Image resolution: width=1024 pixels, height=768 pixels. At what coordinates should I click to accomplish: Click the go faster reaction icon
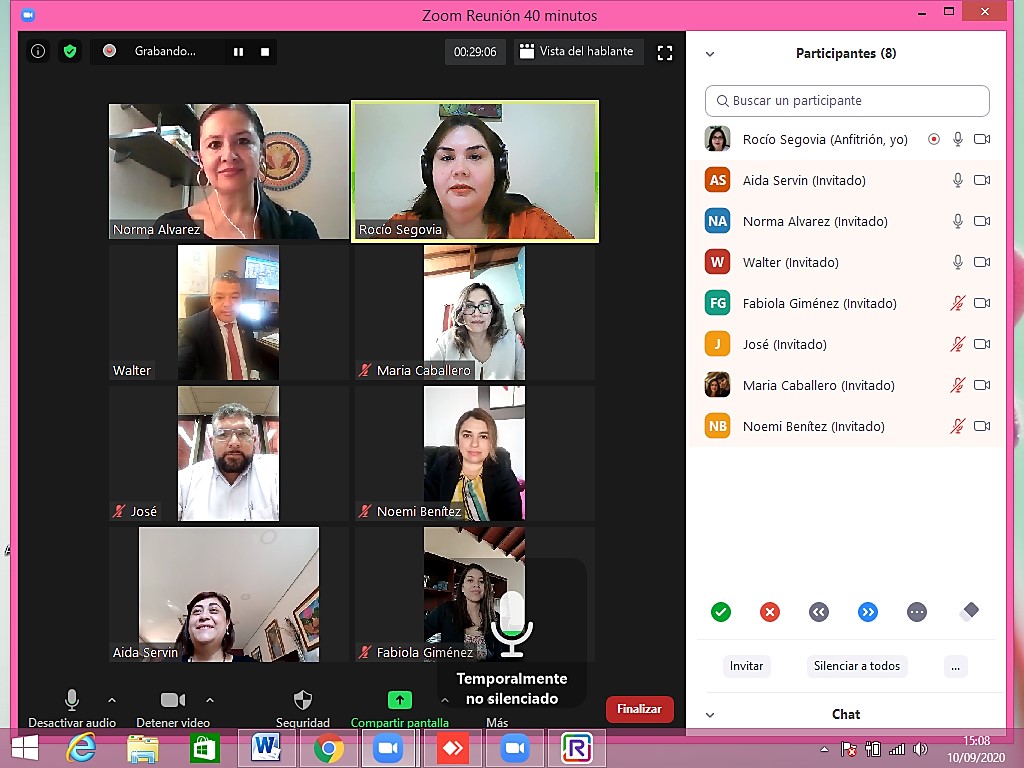point(867,612)
